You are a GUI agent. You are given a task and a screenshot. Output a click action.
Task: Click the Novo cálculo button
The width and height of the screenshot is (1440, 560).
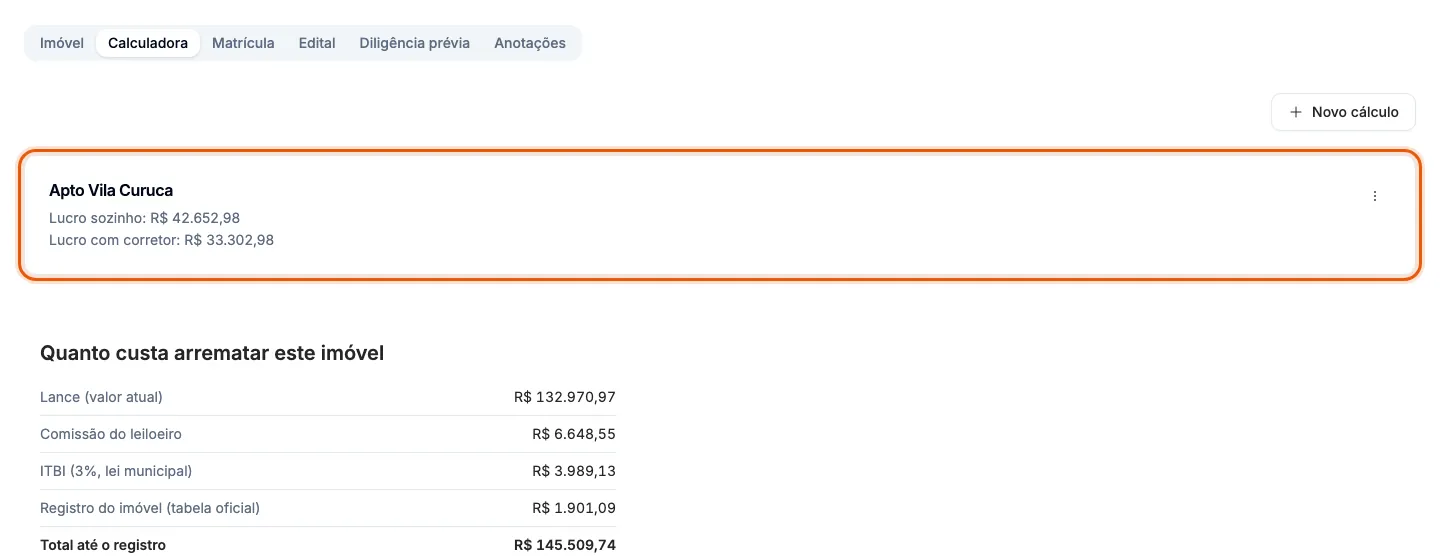click(x=1343, y=112)
